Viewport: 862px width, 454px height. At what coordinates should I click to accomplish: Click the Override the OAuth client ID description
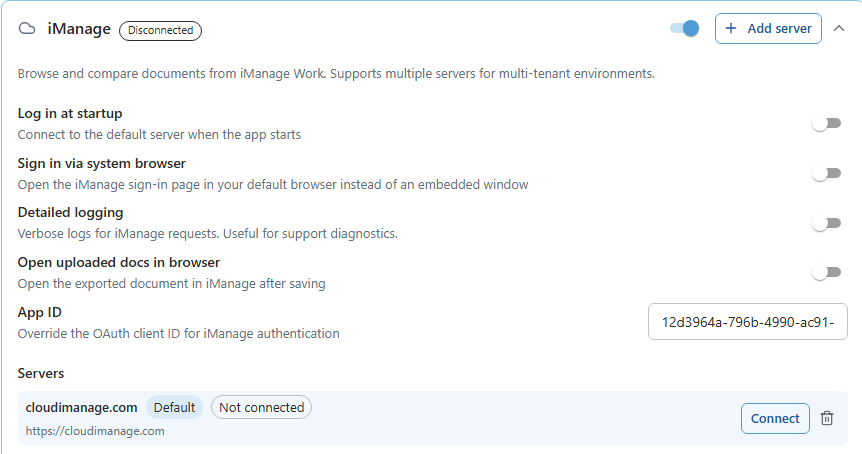[179, 334]
